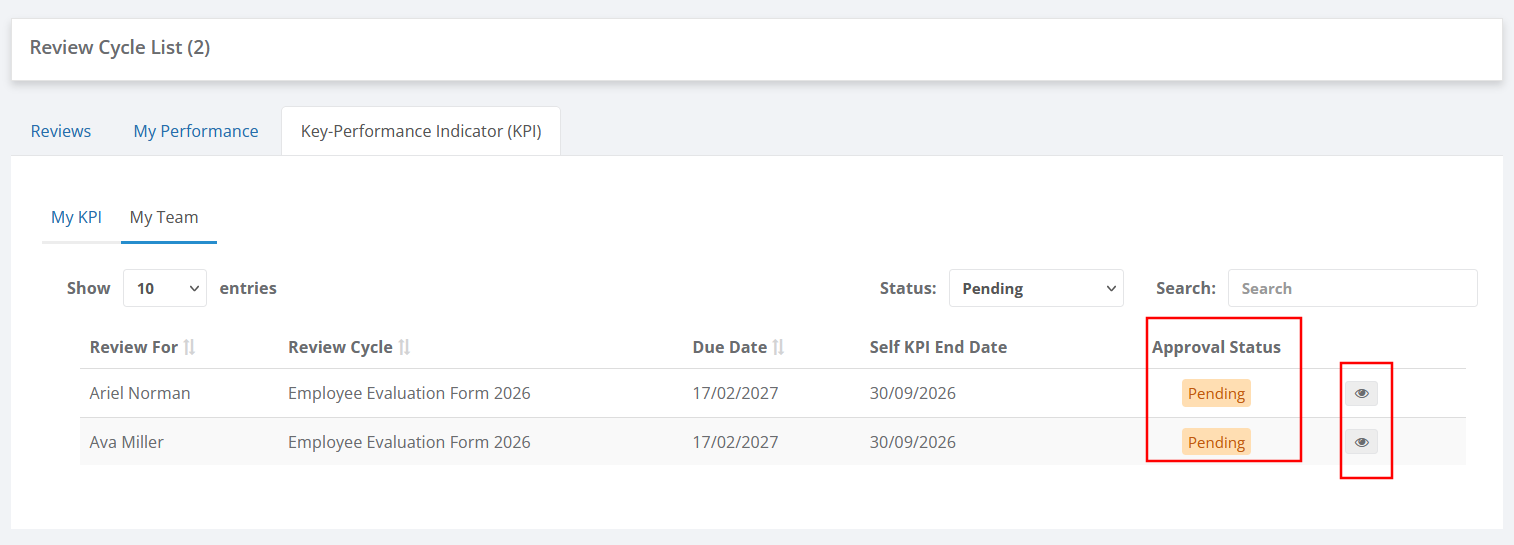1514x545 pixels.
Task: Switch to the My Performance tab
Action: (196, 131)
